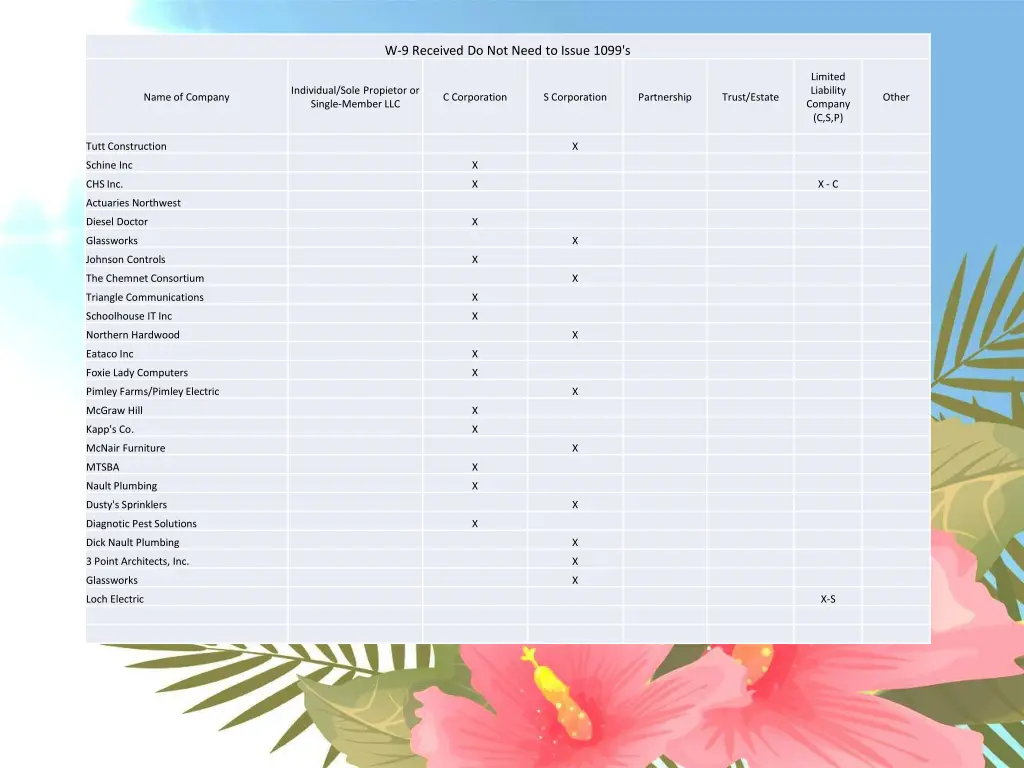Screen dimensions: 1024x768
Task: Click the "Other" column header
Action: 896,97
